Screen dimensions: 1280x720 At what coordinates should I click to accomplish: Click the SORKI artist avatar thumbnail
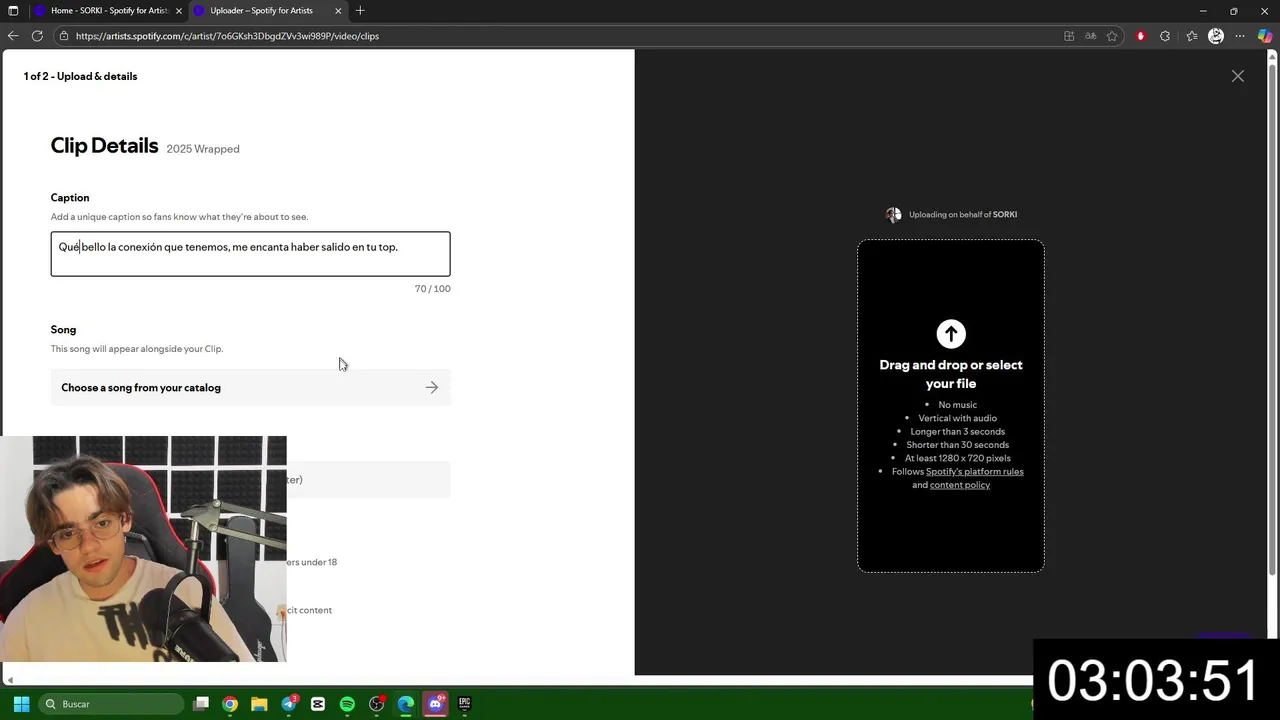click(x=894, y=215)
